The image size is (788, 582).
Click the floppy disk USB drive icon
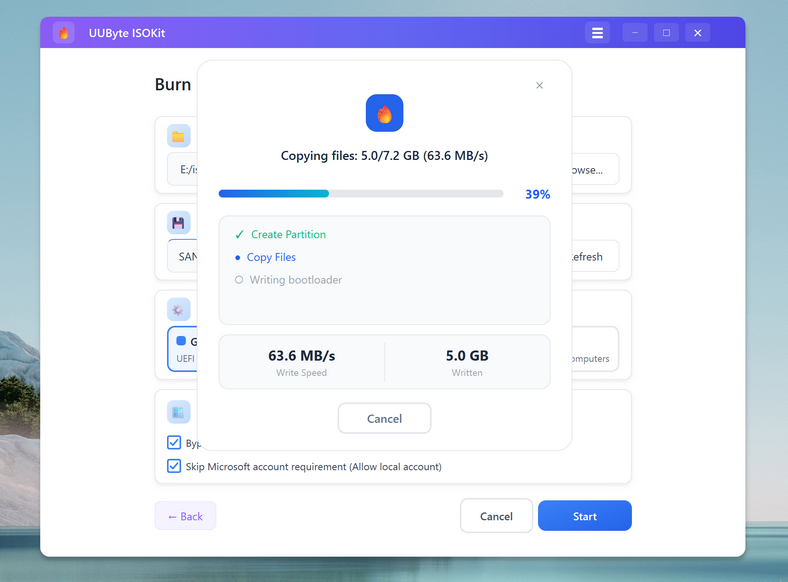(179, 223)
